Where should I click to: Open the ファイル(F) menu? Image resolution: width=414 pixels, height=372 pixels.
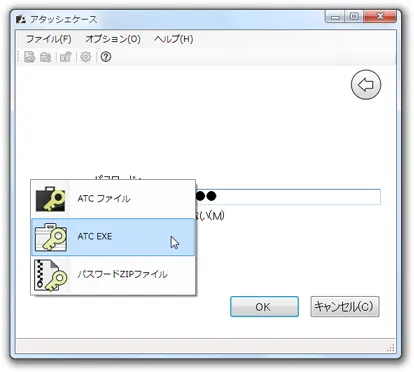click(x=49, y=39)
